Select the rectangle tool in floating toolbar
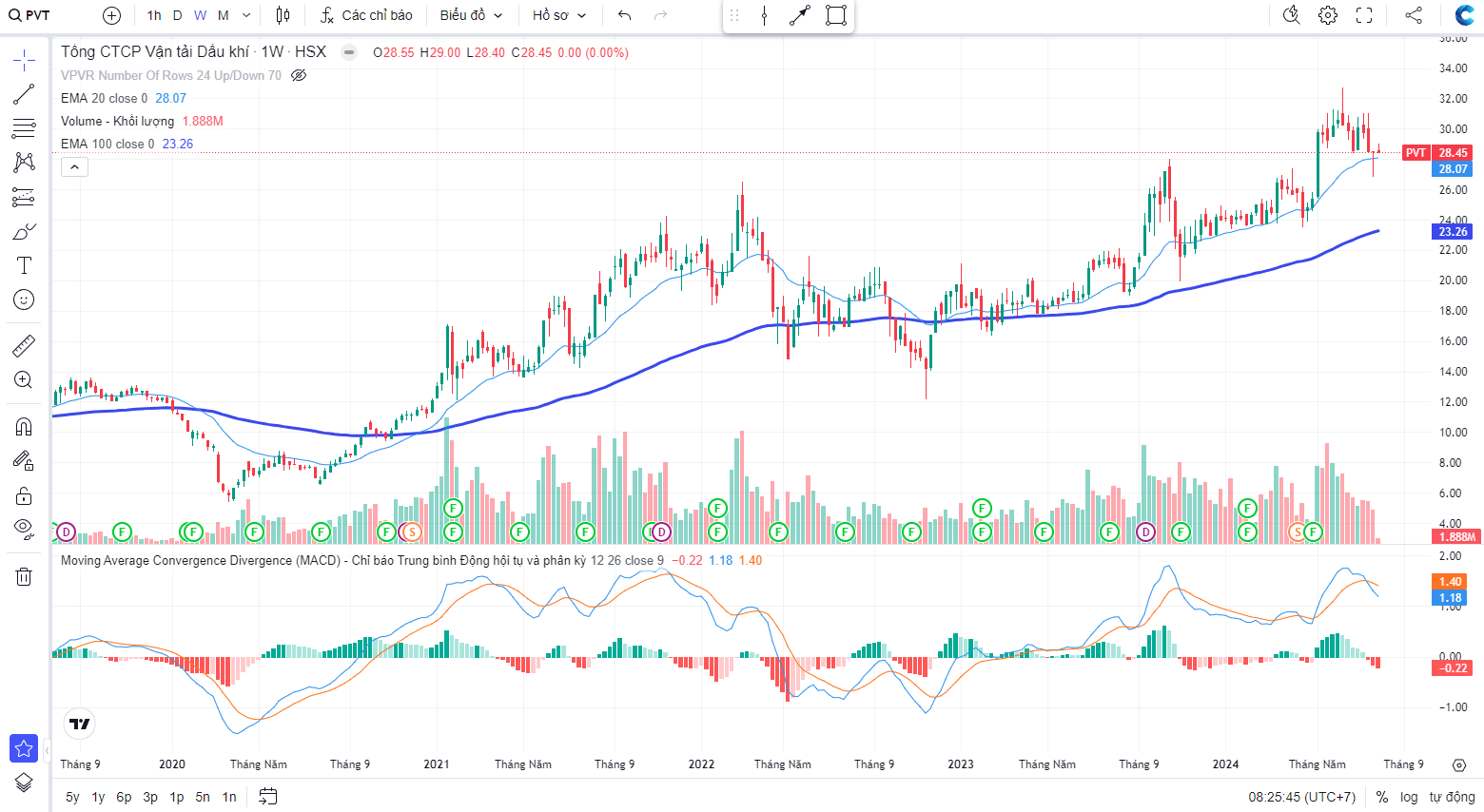Screen dimensions: 1484x812 click(x=835, y=15)
